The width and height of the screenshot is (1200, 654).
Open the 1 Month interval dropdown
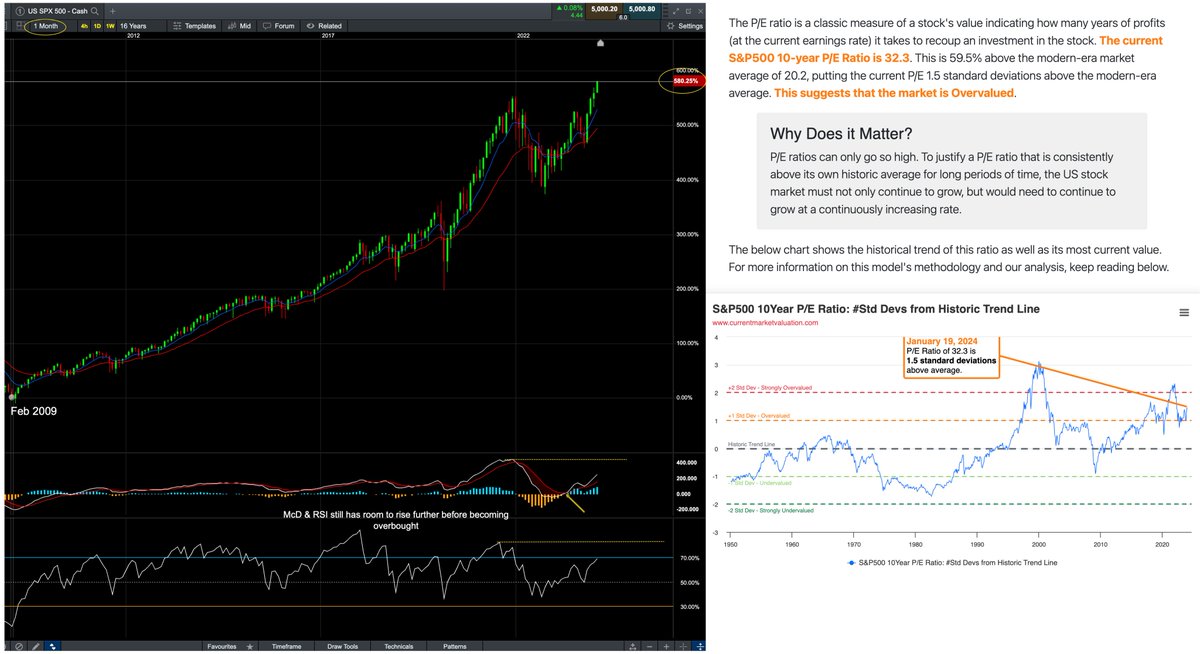point(46,26)
